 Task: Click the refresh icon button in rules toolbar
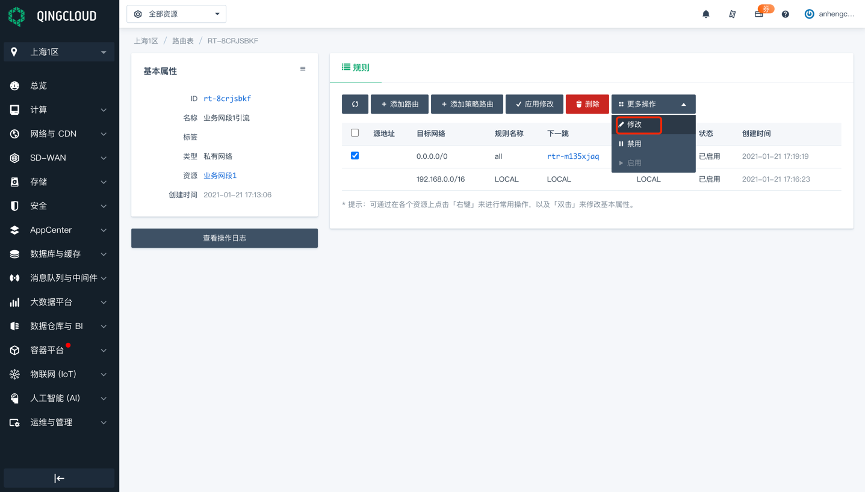coord(355,104)
